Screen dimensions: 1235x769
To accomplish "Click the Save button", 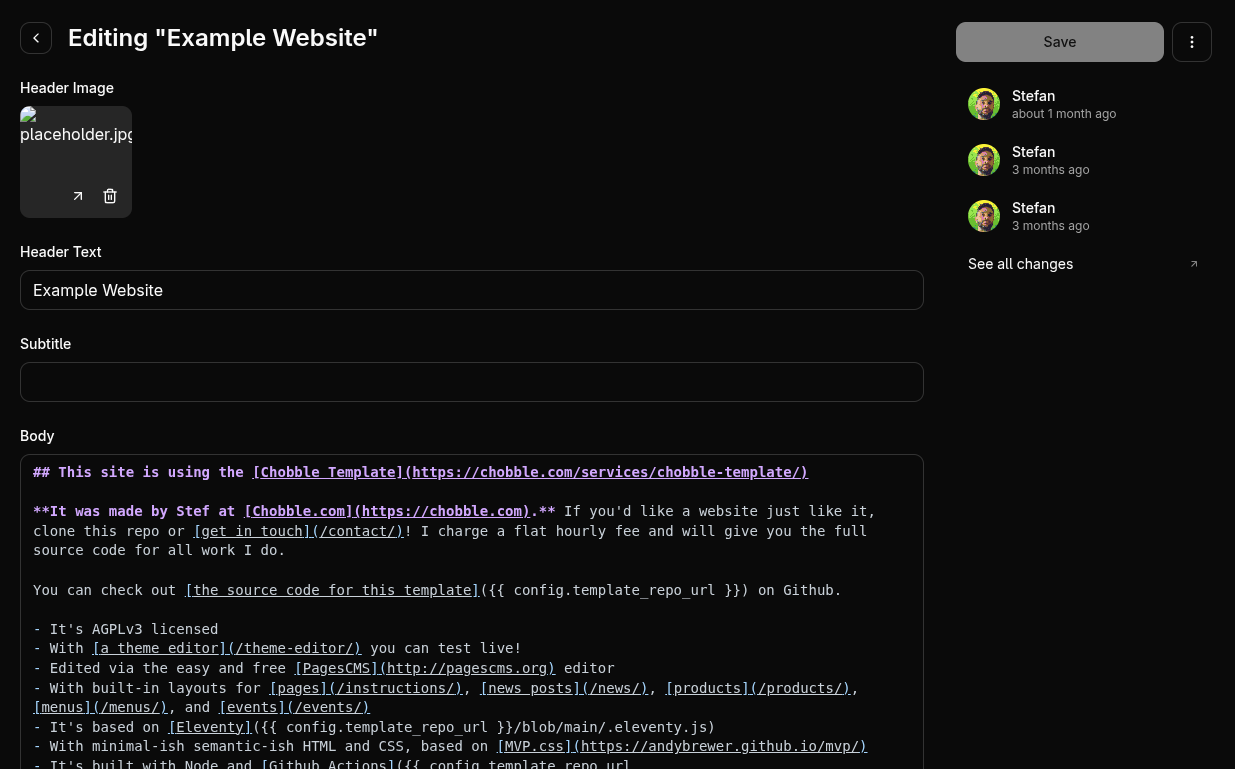I will [1059, 42].
